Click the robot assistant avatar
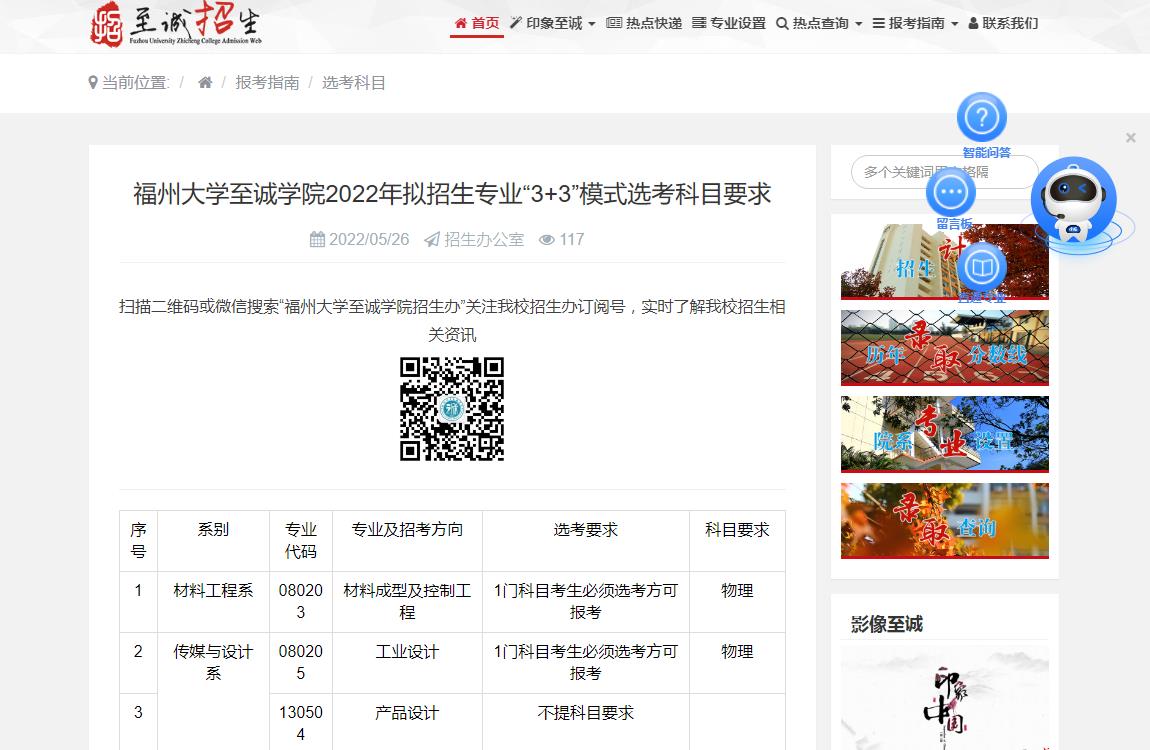 [1074, 199]
